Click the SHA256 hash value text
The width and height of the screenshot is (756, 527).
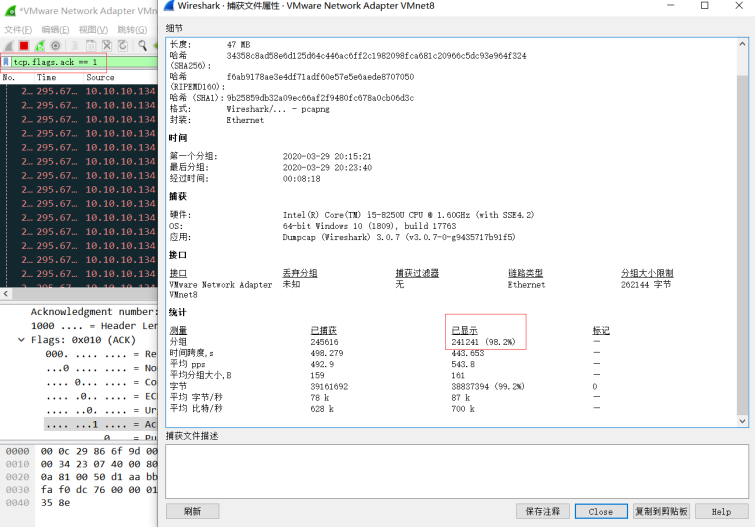(377, 56)
